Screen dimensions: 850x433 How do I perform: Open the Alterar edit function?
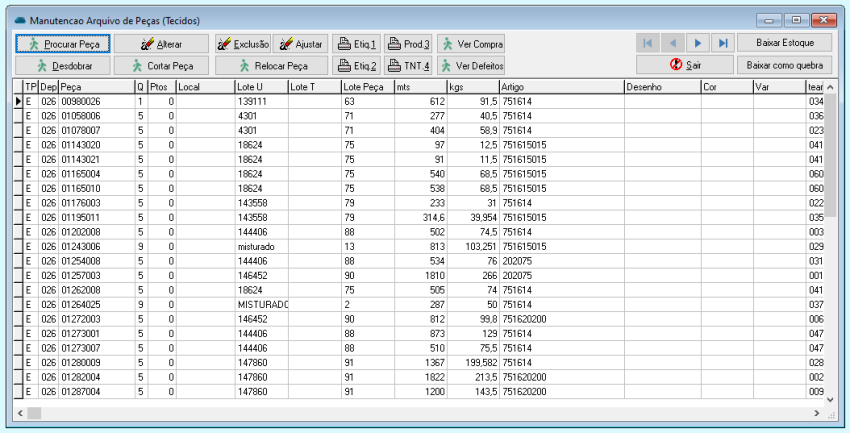(x=161, y=44)
